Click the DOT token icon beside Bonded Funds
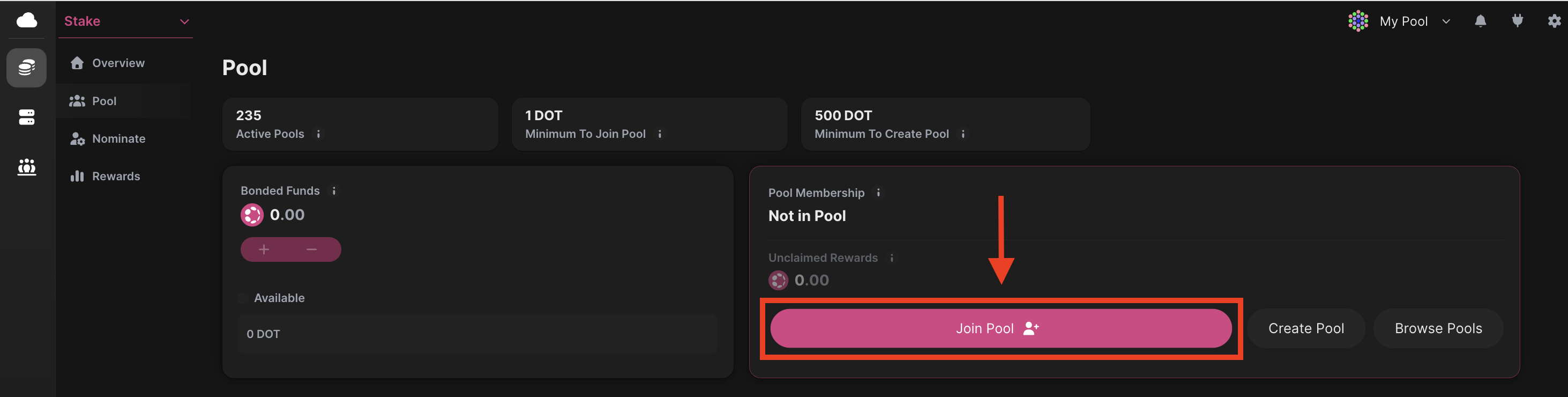The width and height of the screenshot is (1568, 397). pos(252,215)
